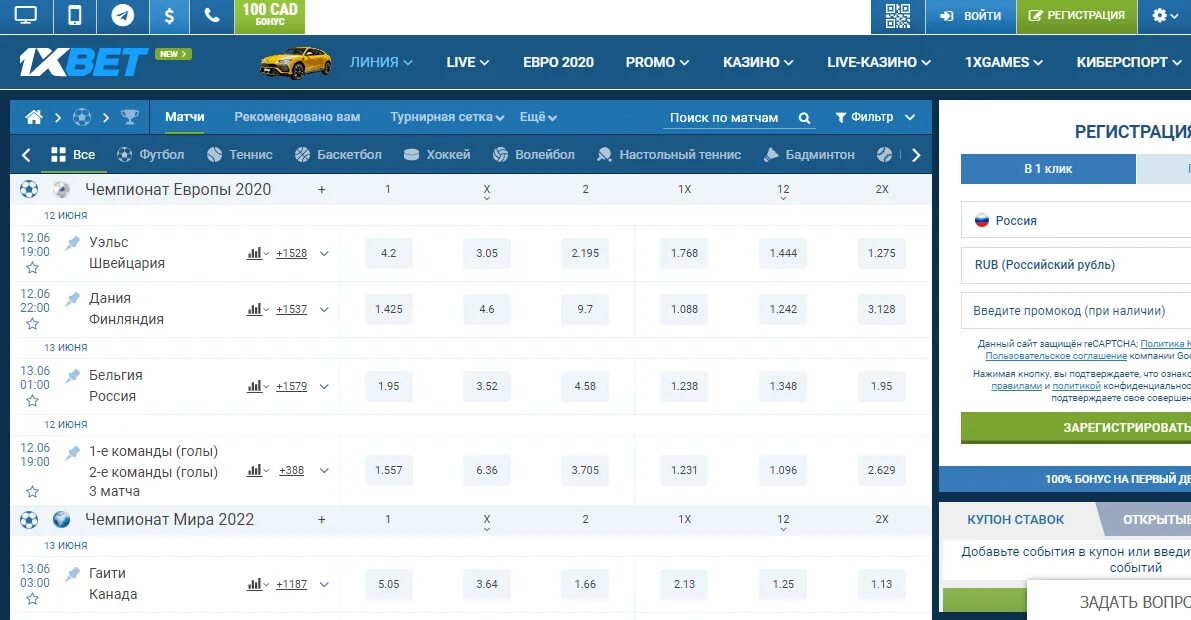The height and width of the screenshot is (620, 1191).
Task: Favorite the 1-е команды (голы) event
Action: click(x=32, y=492)
